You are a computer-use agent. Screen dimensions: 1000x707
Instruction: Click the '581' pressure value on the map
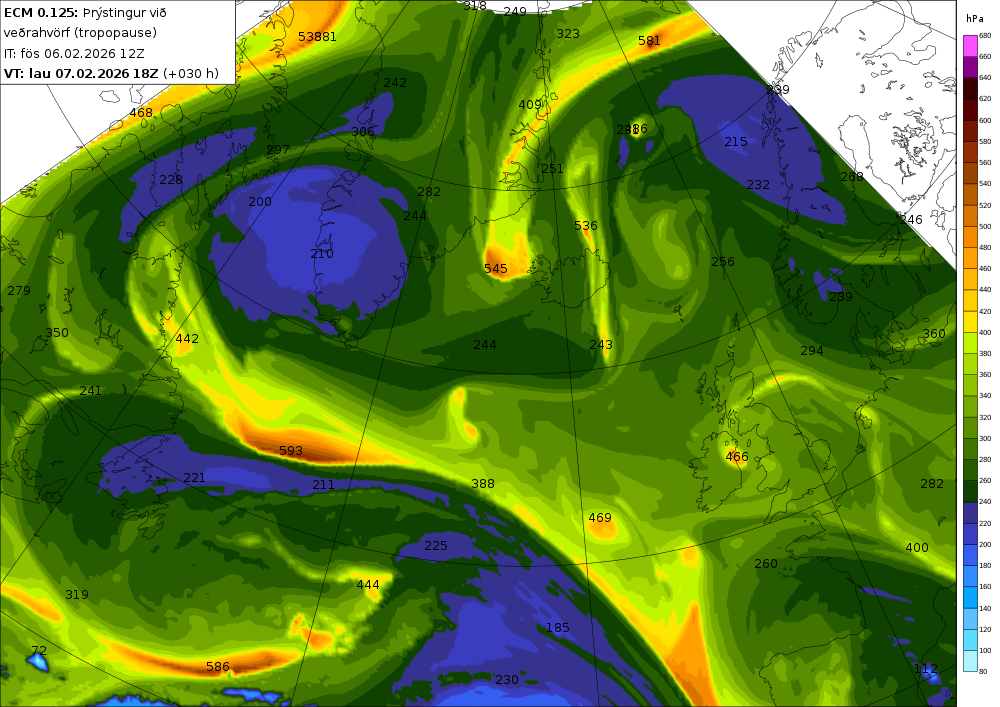[649, 41]
